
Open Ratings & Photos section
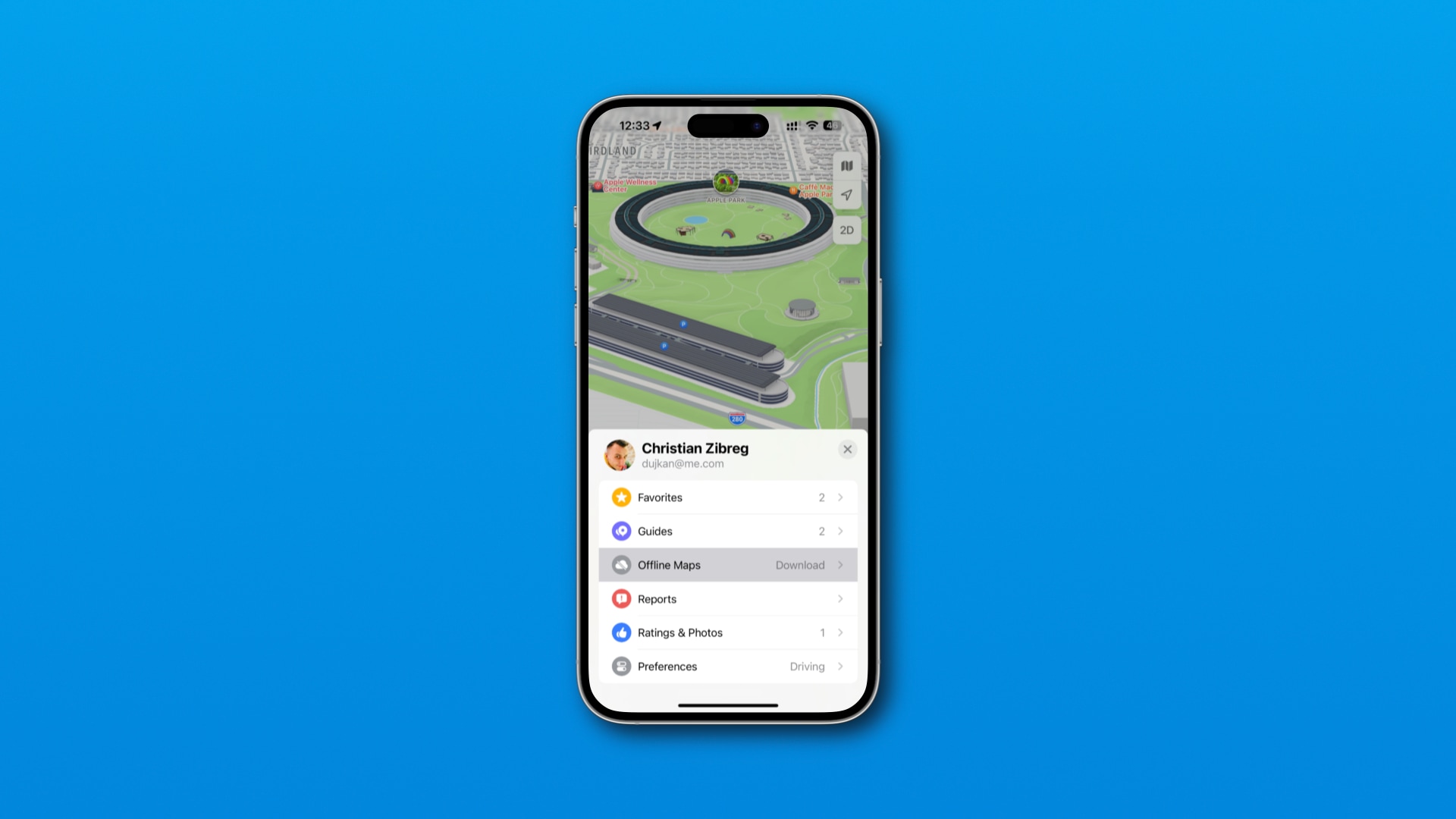728,632
